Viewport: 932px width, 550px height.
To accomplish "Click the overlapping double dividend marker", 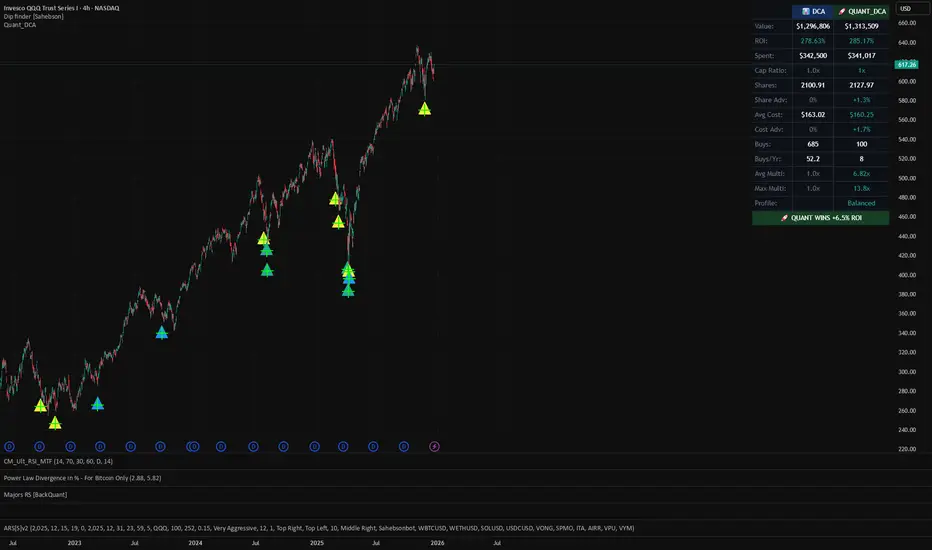I will pyautogui.click(x=193, y=447).
